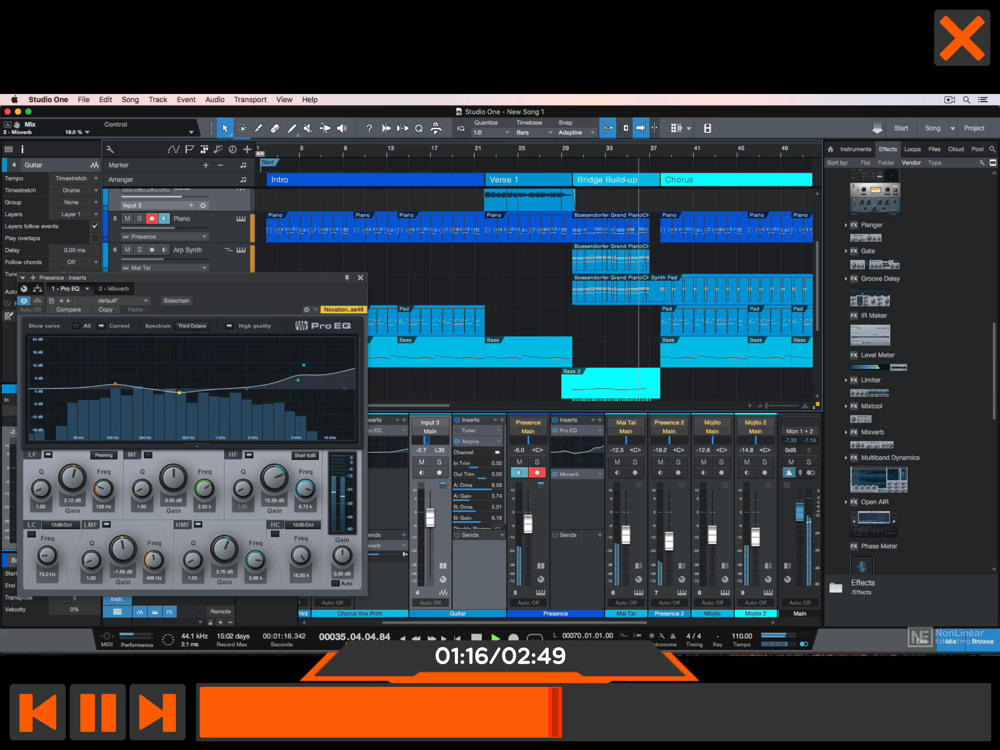Open Quantize 1/2 value dropdown
Viewport: 1000px width, 750px height.
(x=490, y=133)
